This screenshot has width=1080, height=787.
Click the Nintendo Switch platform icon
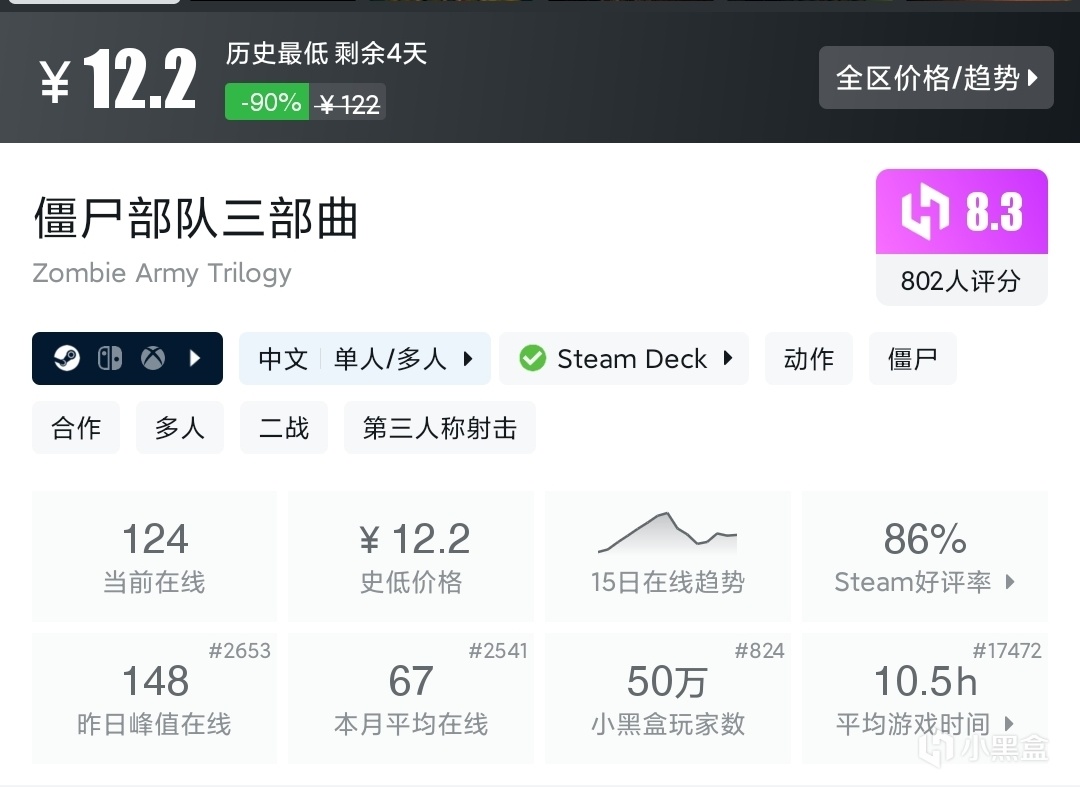tap(110, 358)
